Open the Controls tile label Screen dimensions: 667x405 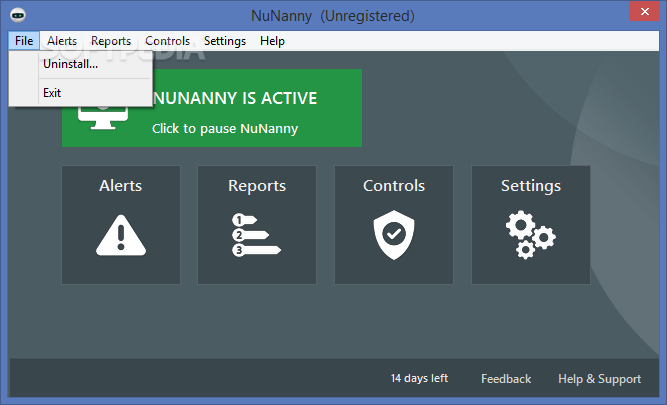pyautogui.click(x=394, y=186)
